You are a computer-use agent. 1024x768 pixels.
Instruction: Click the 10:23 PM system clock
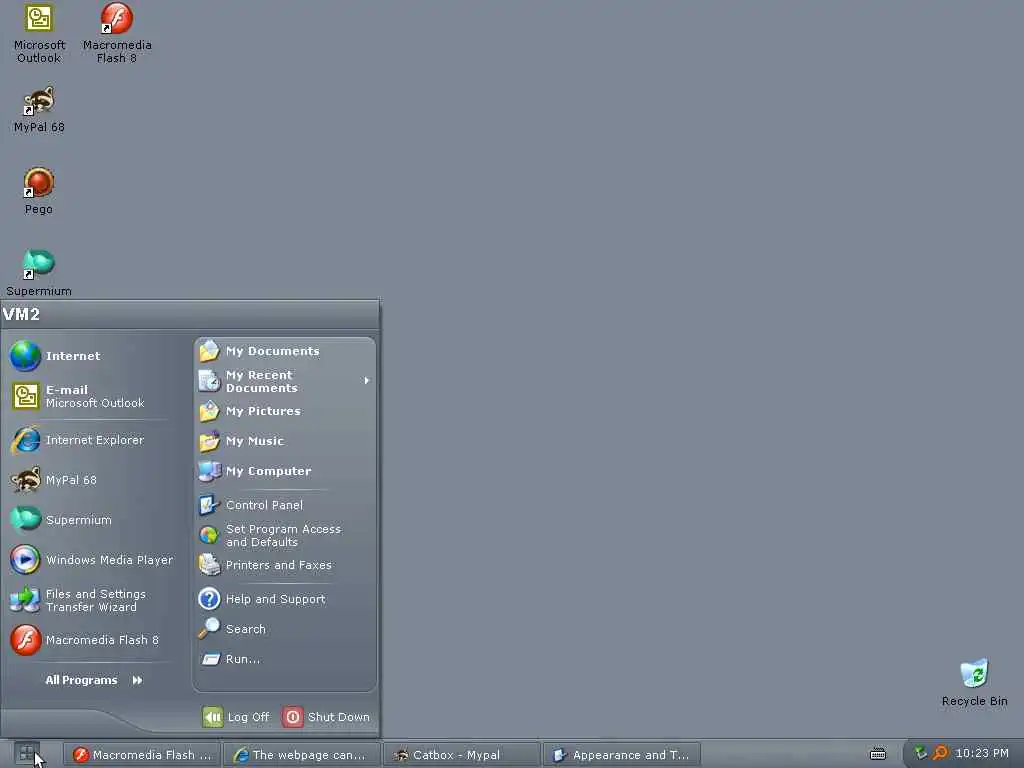(982, 753)
